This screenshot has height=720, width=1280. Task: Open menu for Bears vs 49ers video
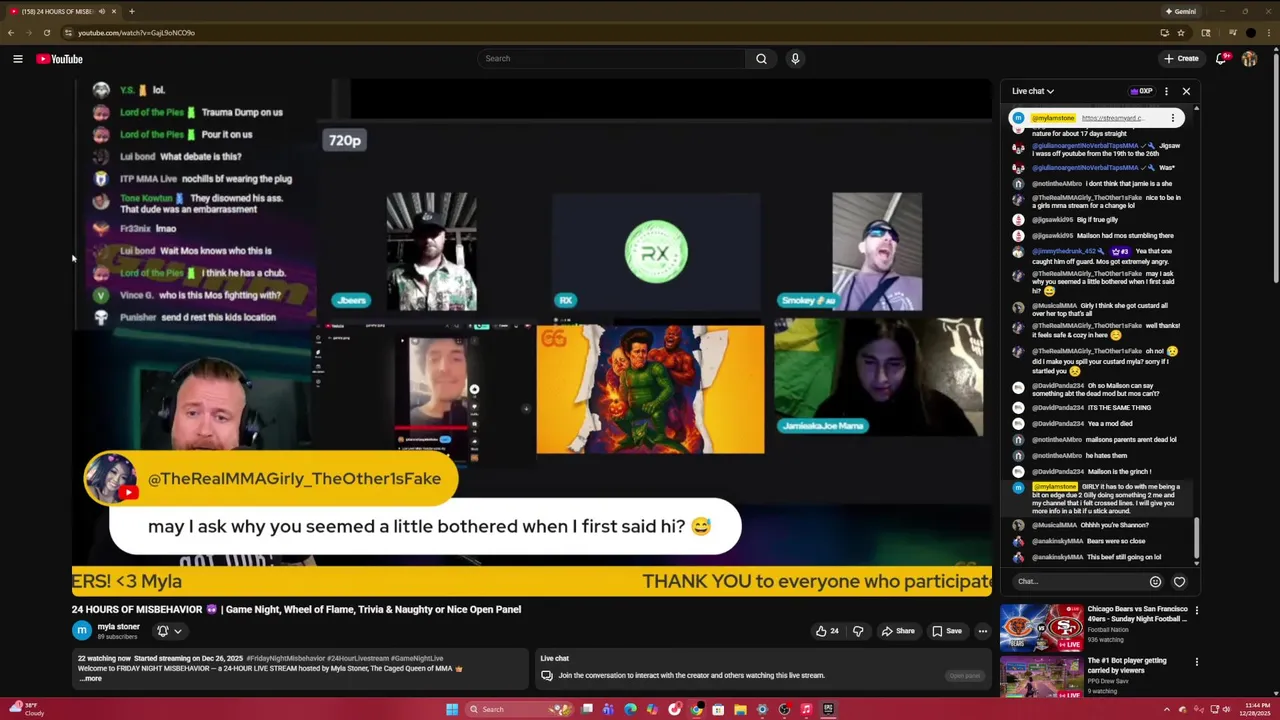tap(1196, 610)
